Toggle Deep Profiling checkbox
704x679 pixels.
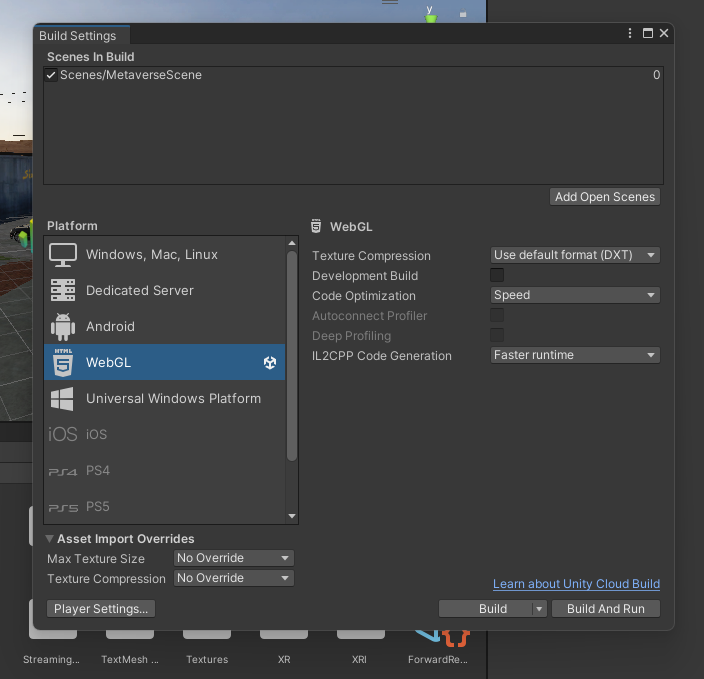497,335
